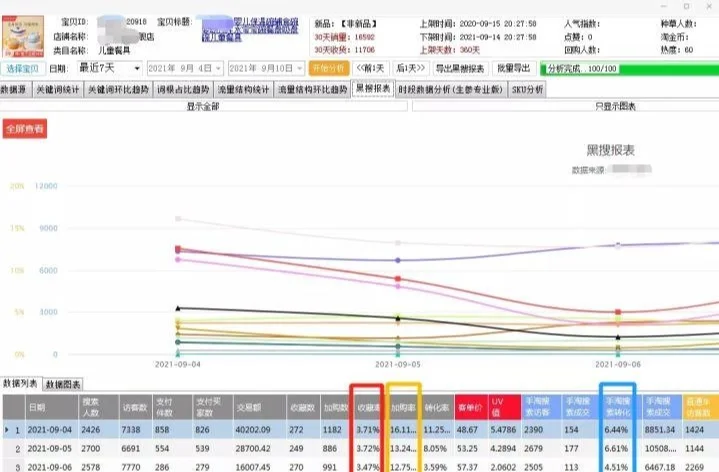This screenshot has height=472, width=719.
Task: Select the 2021-09-06 date cell
Action: coord(51,466)
